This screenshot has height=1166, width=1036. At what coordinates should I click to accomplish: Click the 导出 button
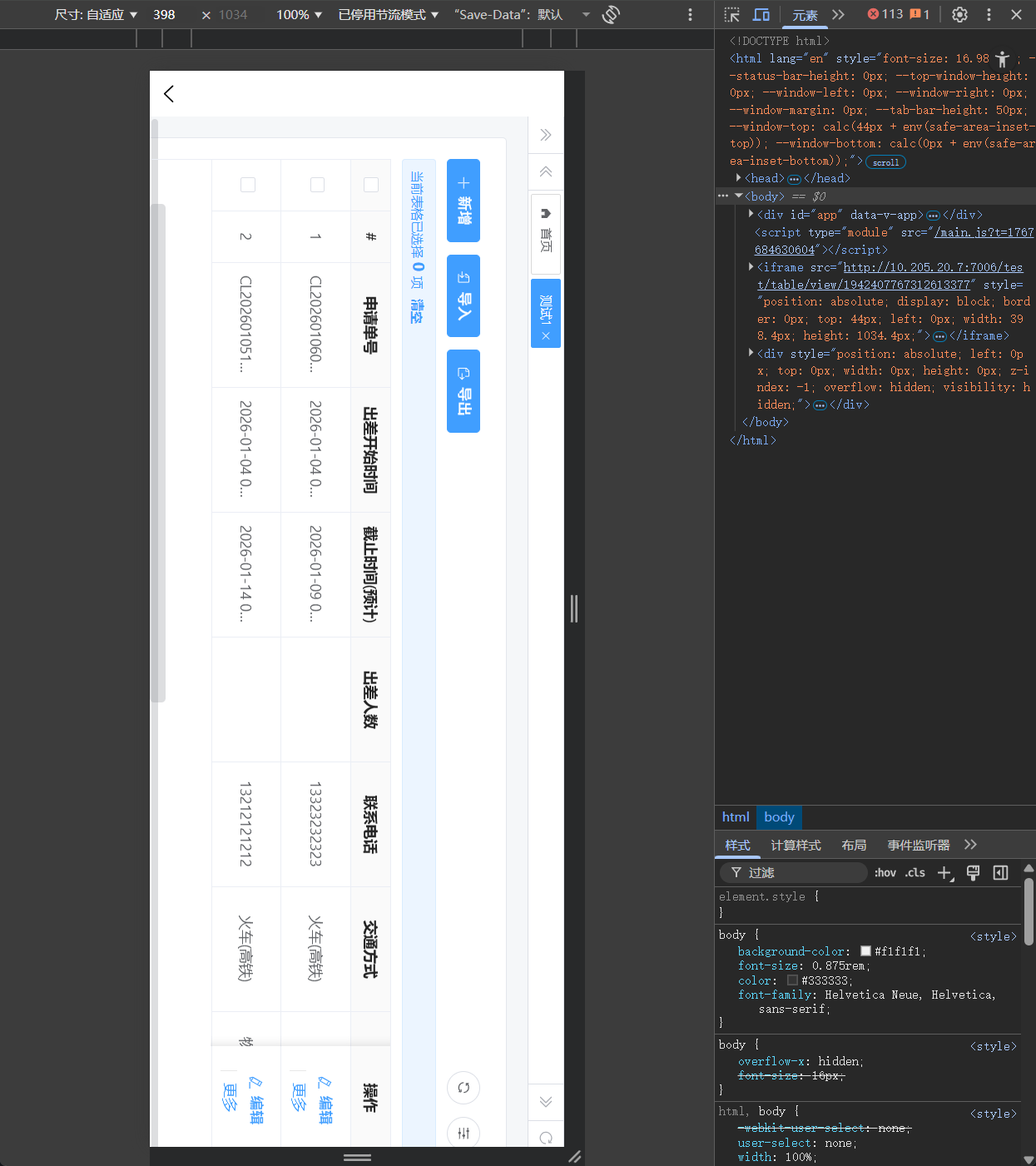(463, 391)
